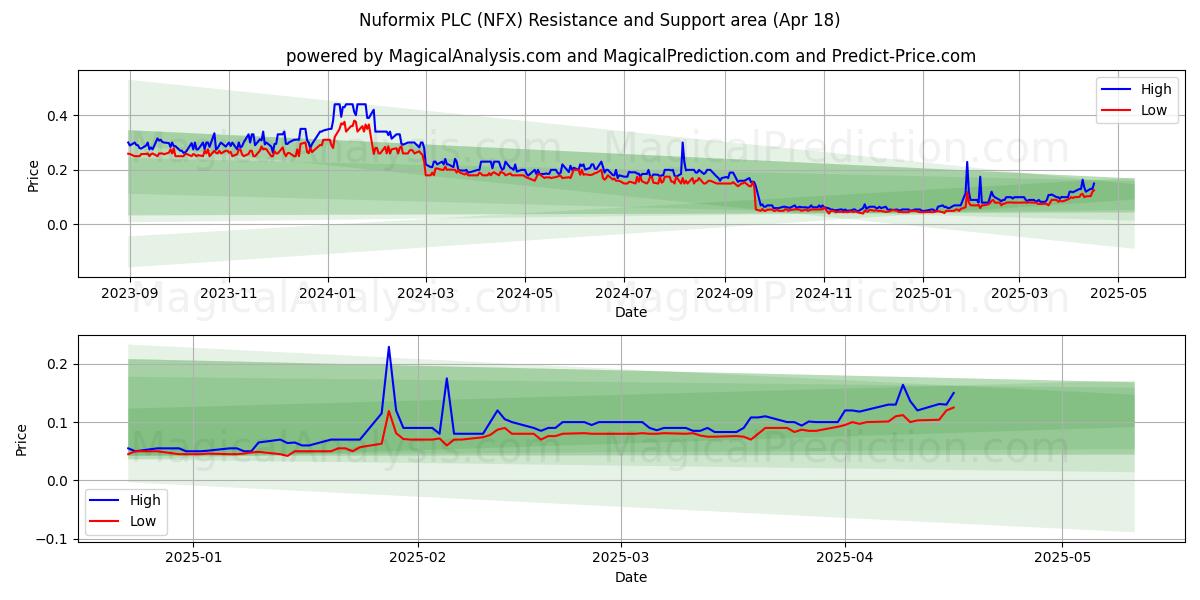Click the '0.4' price tick on top chart
Image resolution: width=1200 pixels, height=600 pixels.
tap(58, 116)
